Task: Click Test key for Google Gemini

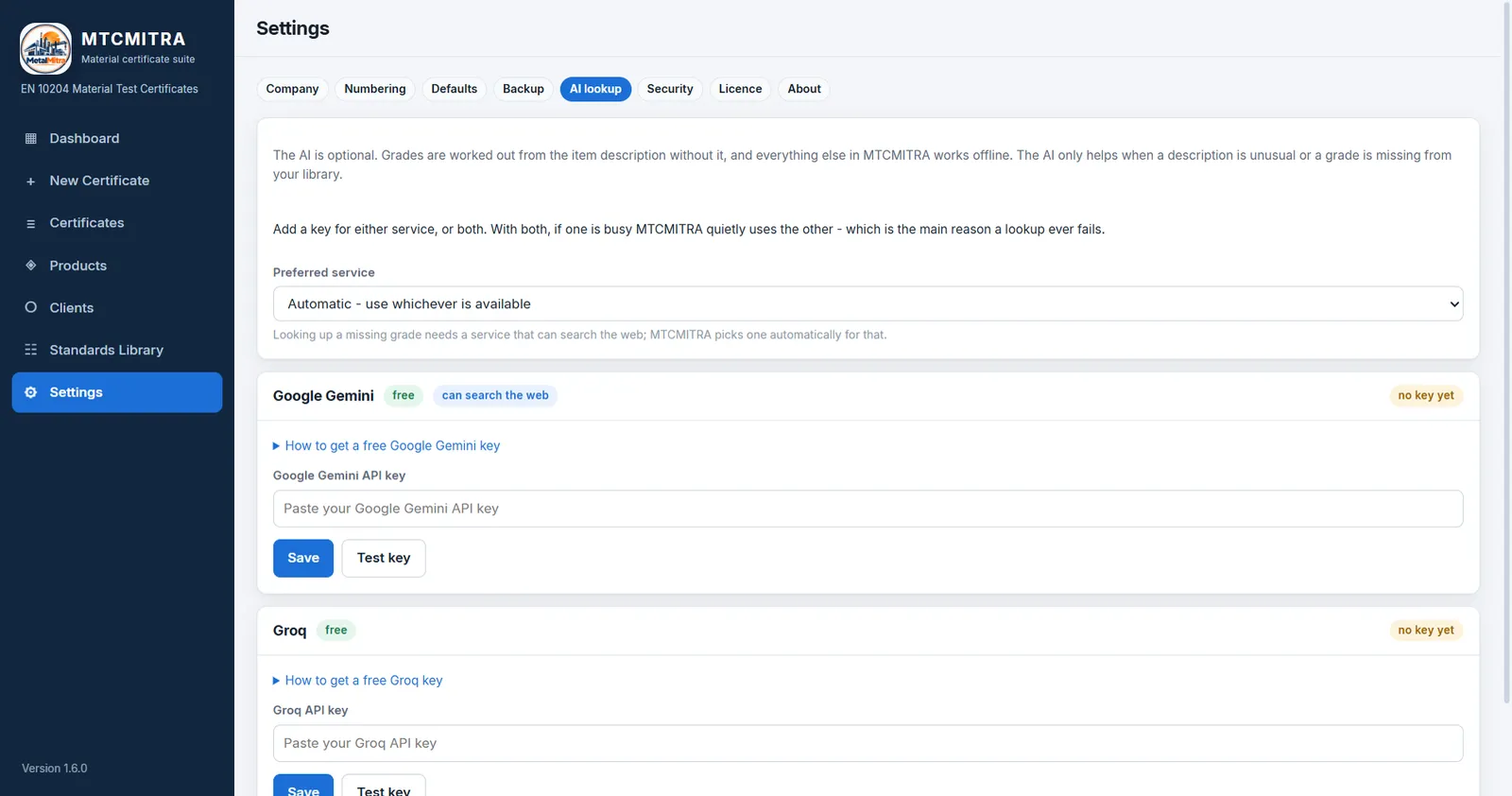Action: [x=384, y=558]
